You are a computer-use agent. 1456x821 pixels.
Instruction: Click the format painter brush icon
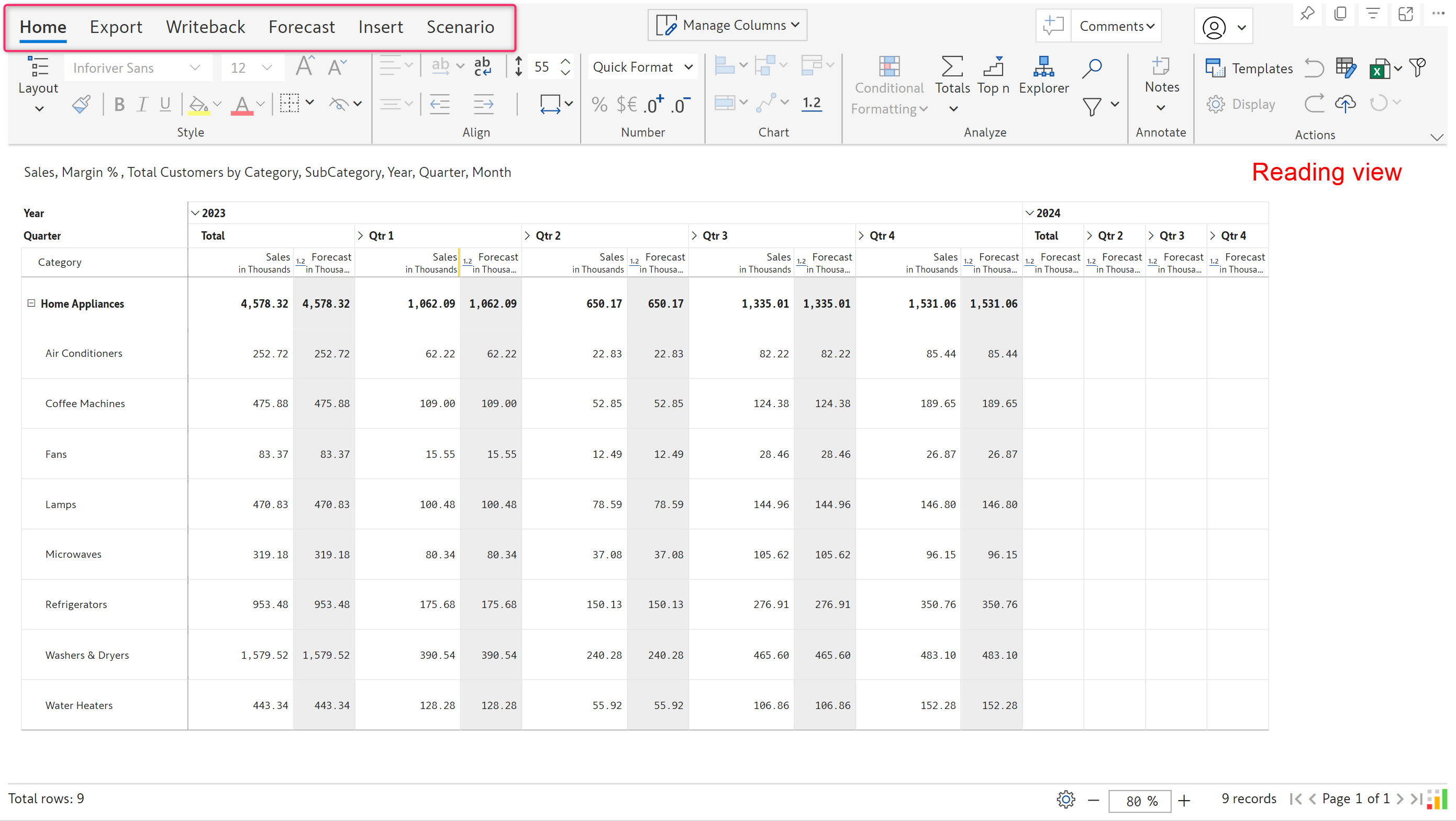81,104
